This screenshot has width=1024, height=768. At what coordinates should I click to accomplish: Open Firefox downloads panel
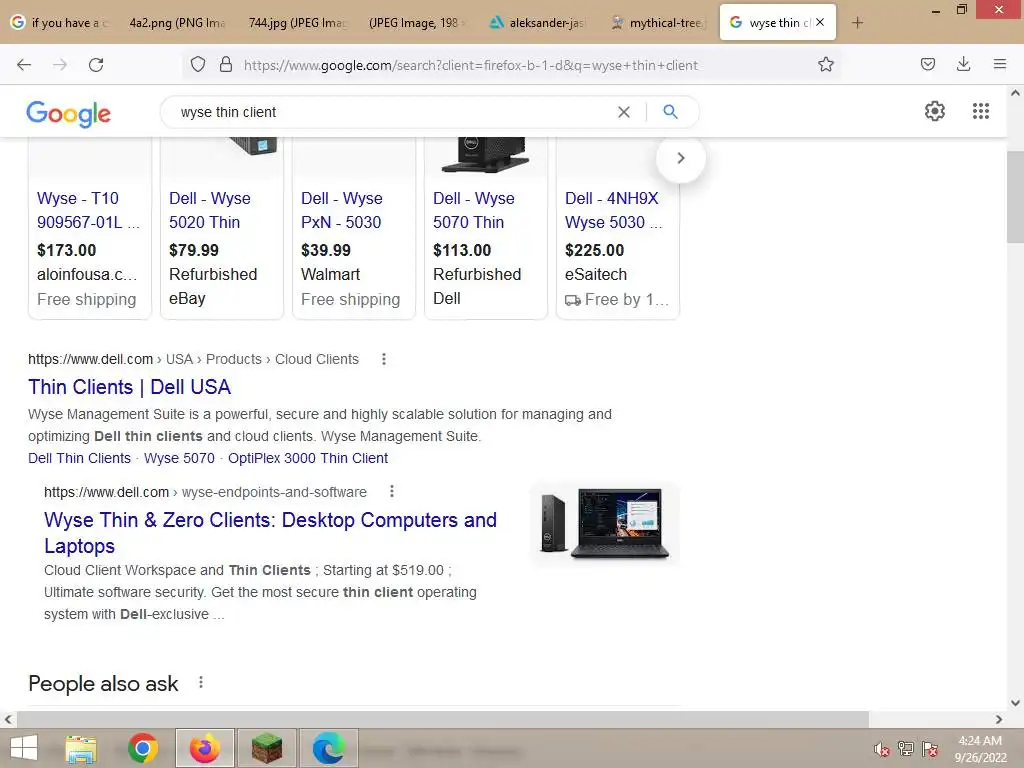[x=963, y=64]
